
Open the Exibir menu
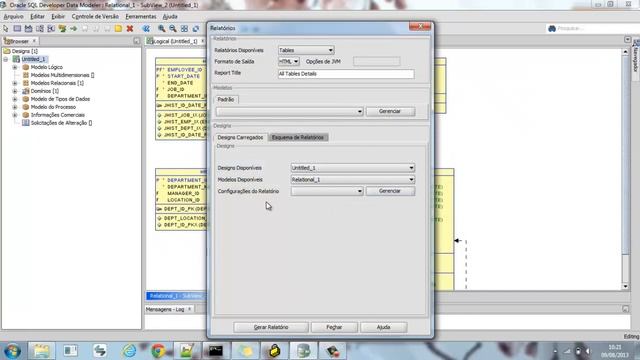(x=58, y=16)
